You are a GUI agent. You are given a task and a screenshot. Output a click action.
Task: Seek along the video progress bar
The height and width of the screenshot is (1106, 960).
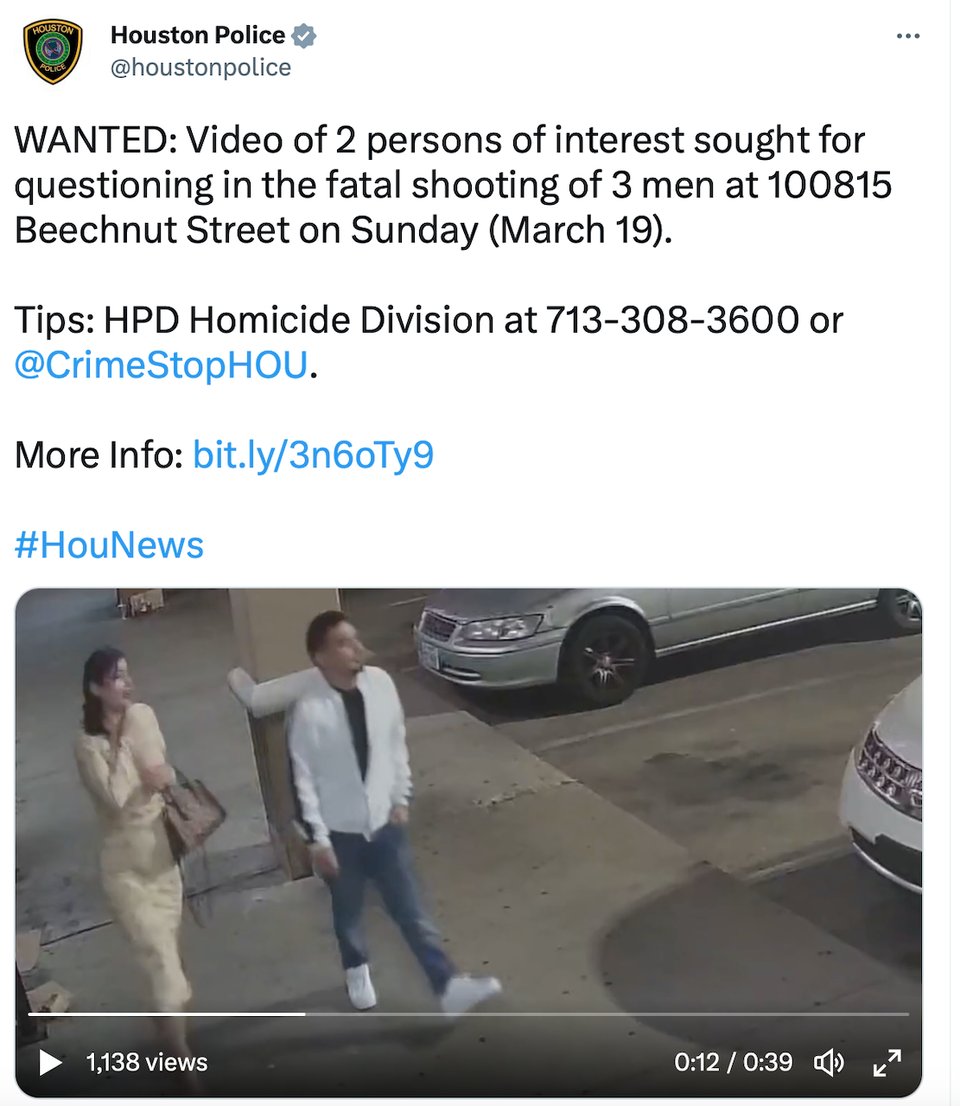click(468, 1014)
